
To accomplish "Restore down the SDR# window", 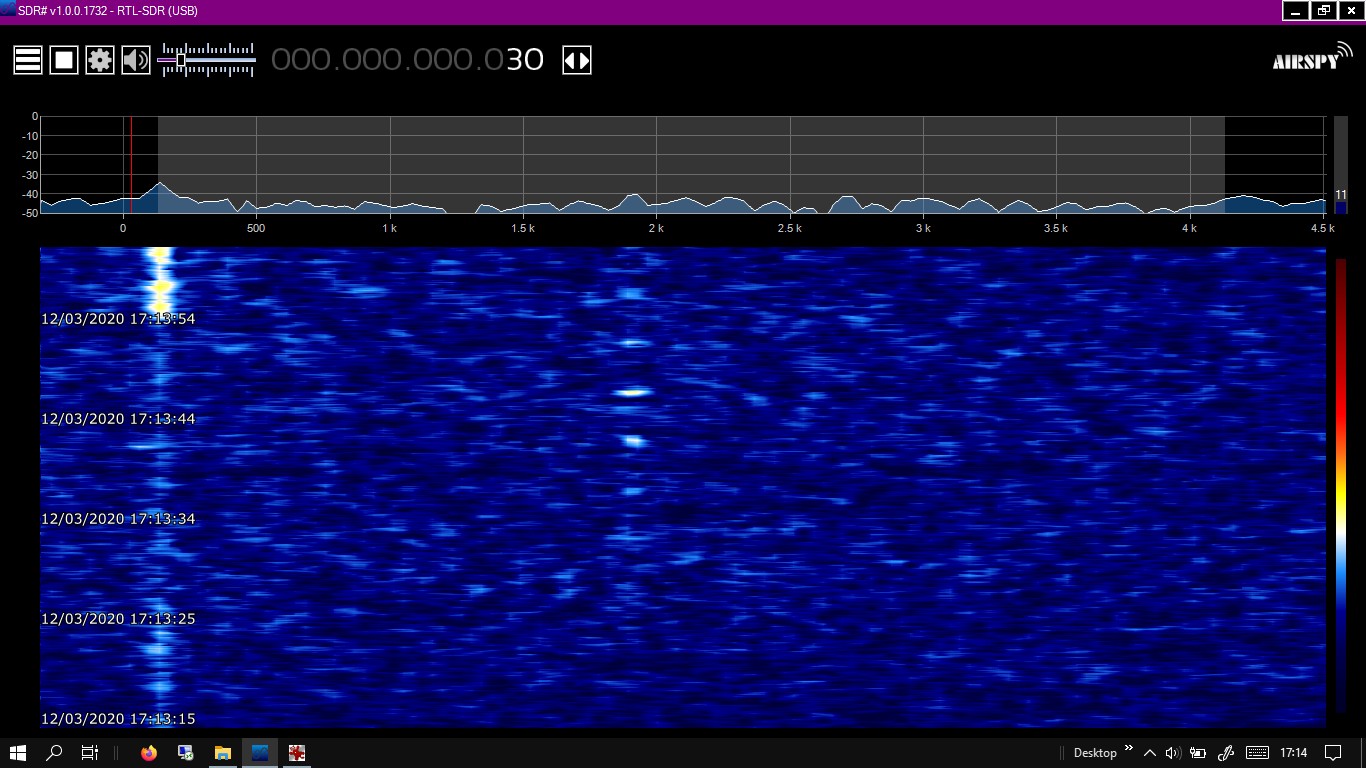I will click(x=1324, y=11).
